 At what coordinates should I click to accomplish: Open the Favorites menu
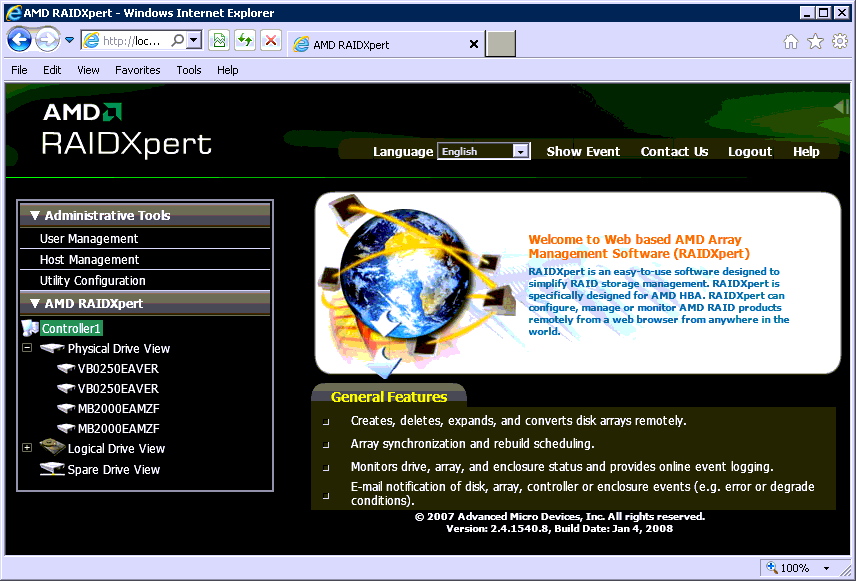(x=138, y=70)
